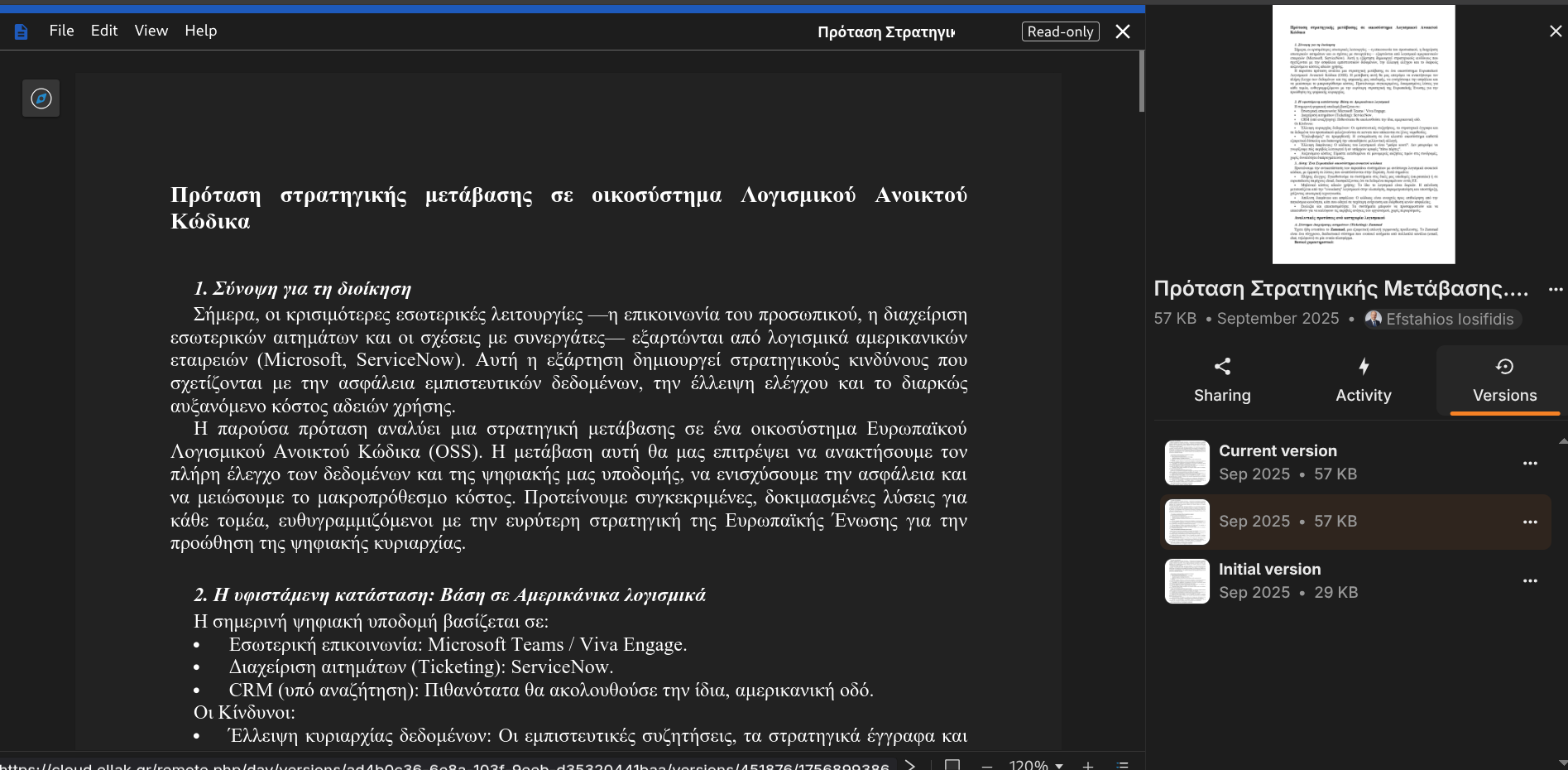Open the 120% zoom level dropdown
The width and height of the screenshot is (1568, 770).
tap(1036, 764)
